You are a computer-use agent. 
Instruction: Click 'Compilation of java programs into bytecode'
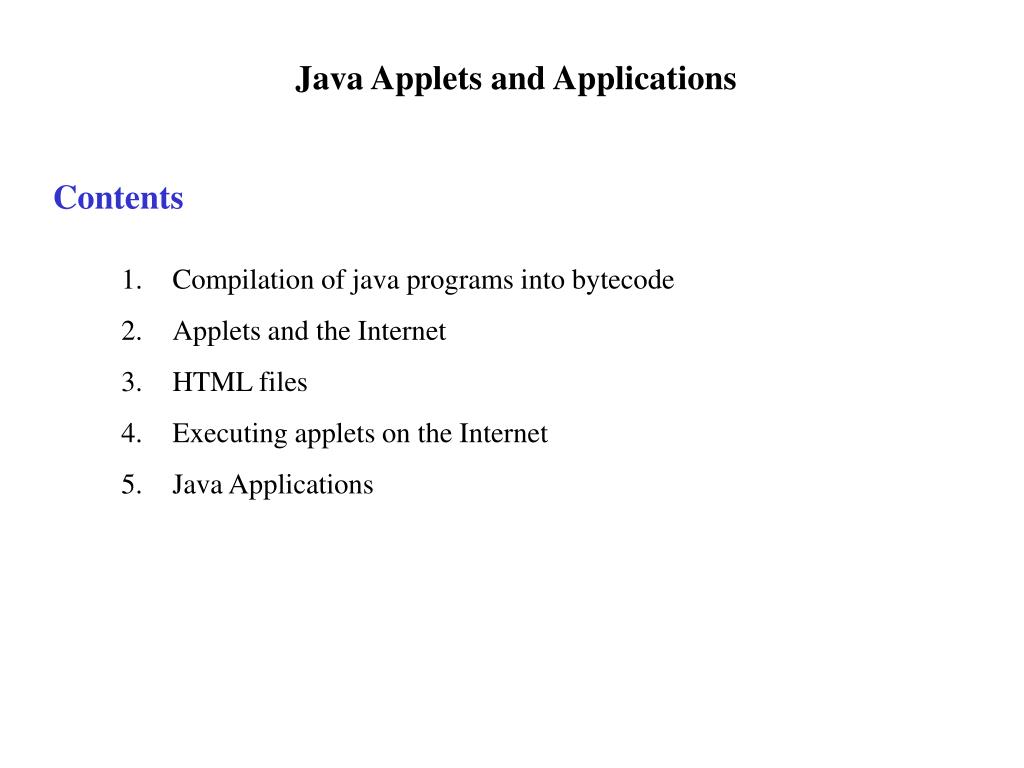(x=423, y=281)
